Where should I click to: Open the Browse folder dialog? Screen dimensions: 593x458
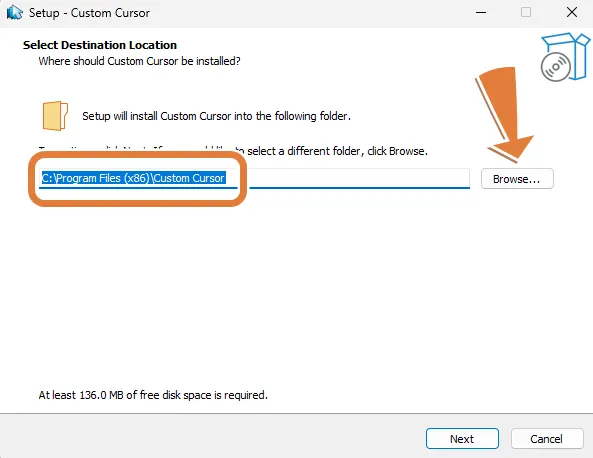point(517,179)
